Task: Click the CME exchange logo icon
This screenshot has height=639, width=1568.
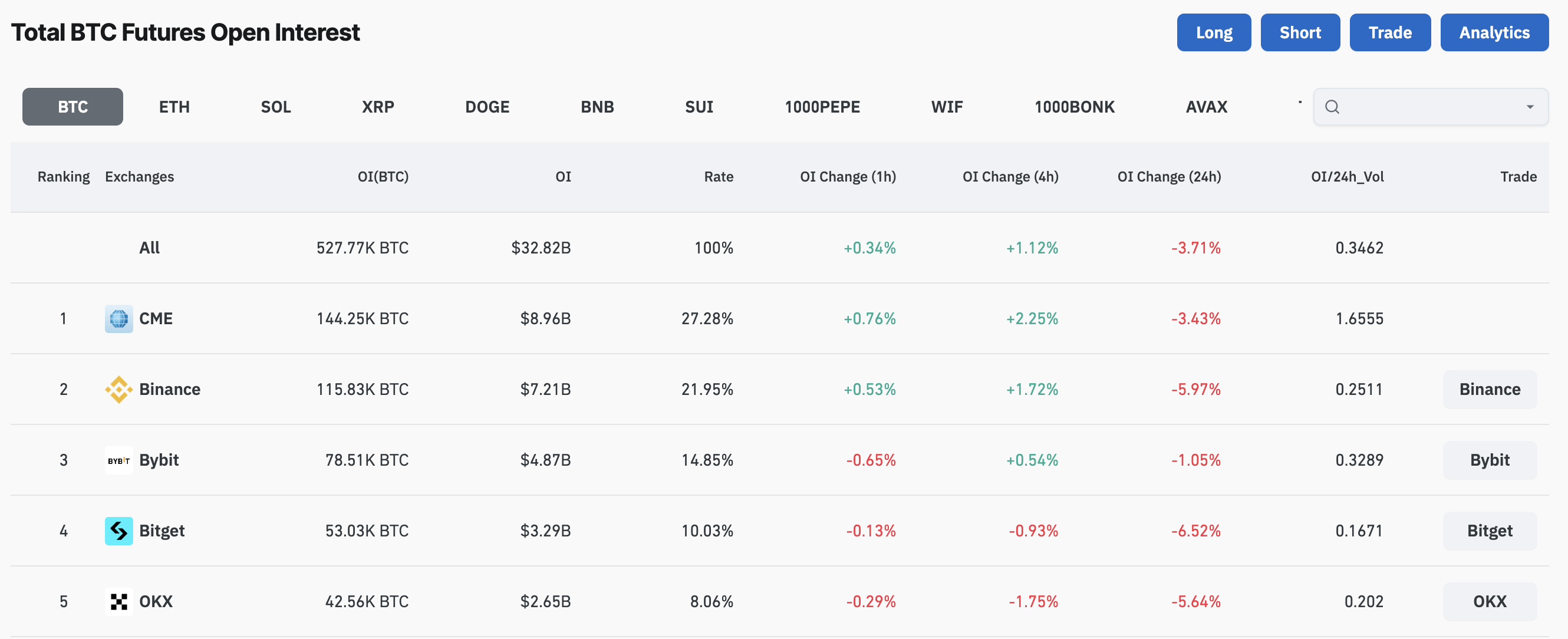Action: [118, 318]
